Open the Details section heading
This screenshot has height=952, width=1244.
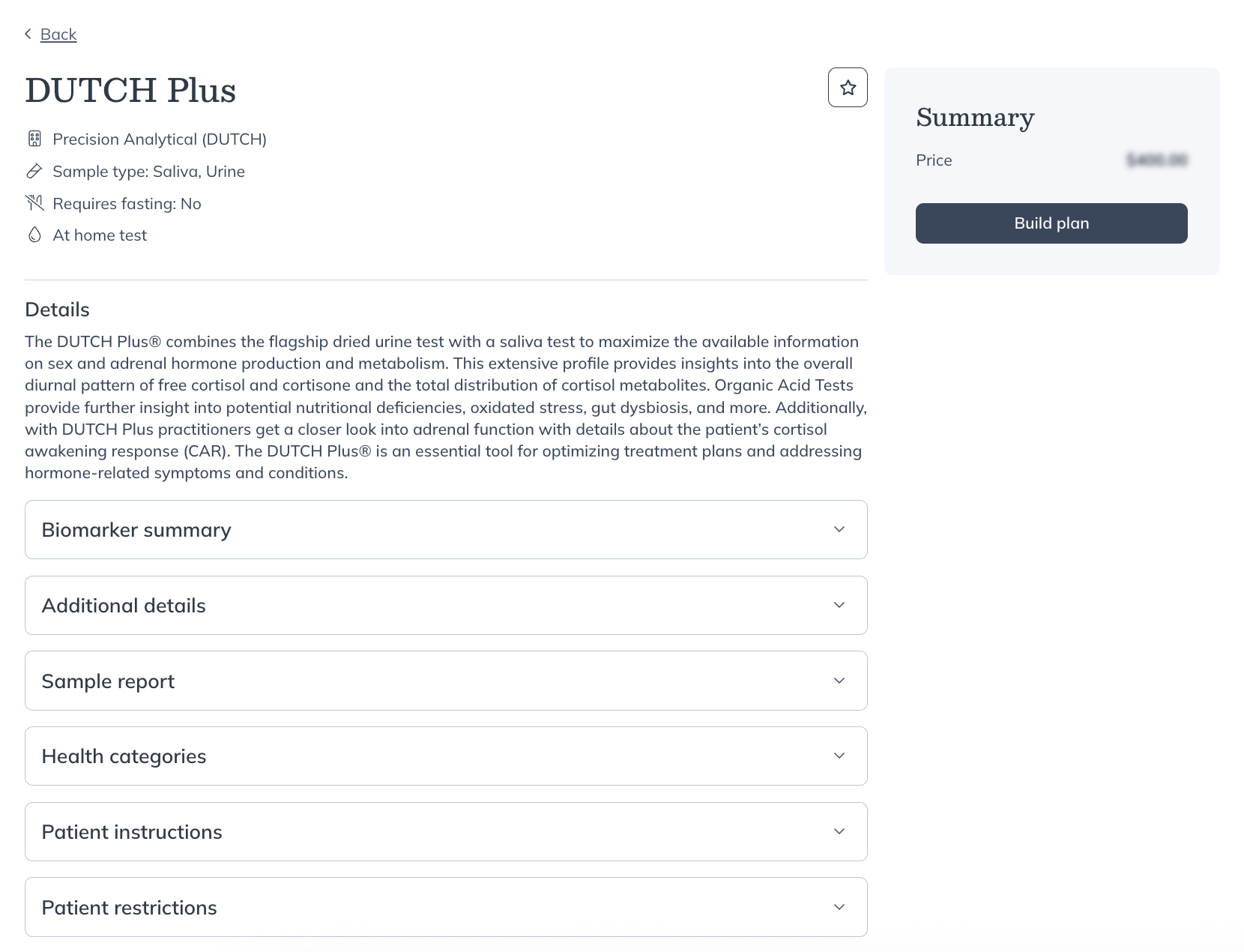click(x=57, y=309)
